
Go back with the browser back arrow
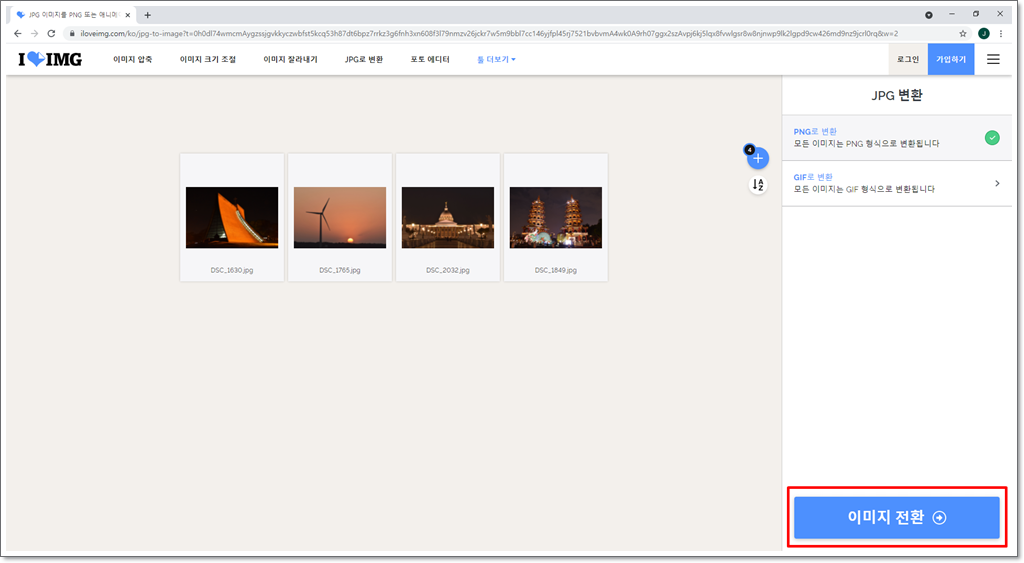point(18,33)
